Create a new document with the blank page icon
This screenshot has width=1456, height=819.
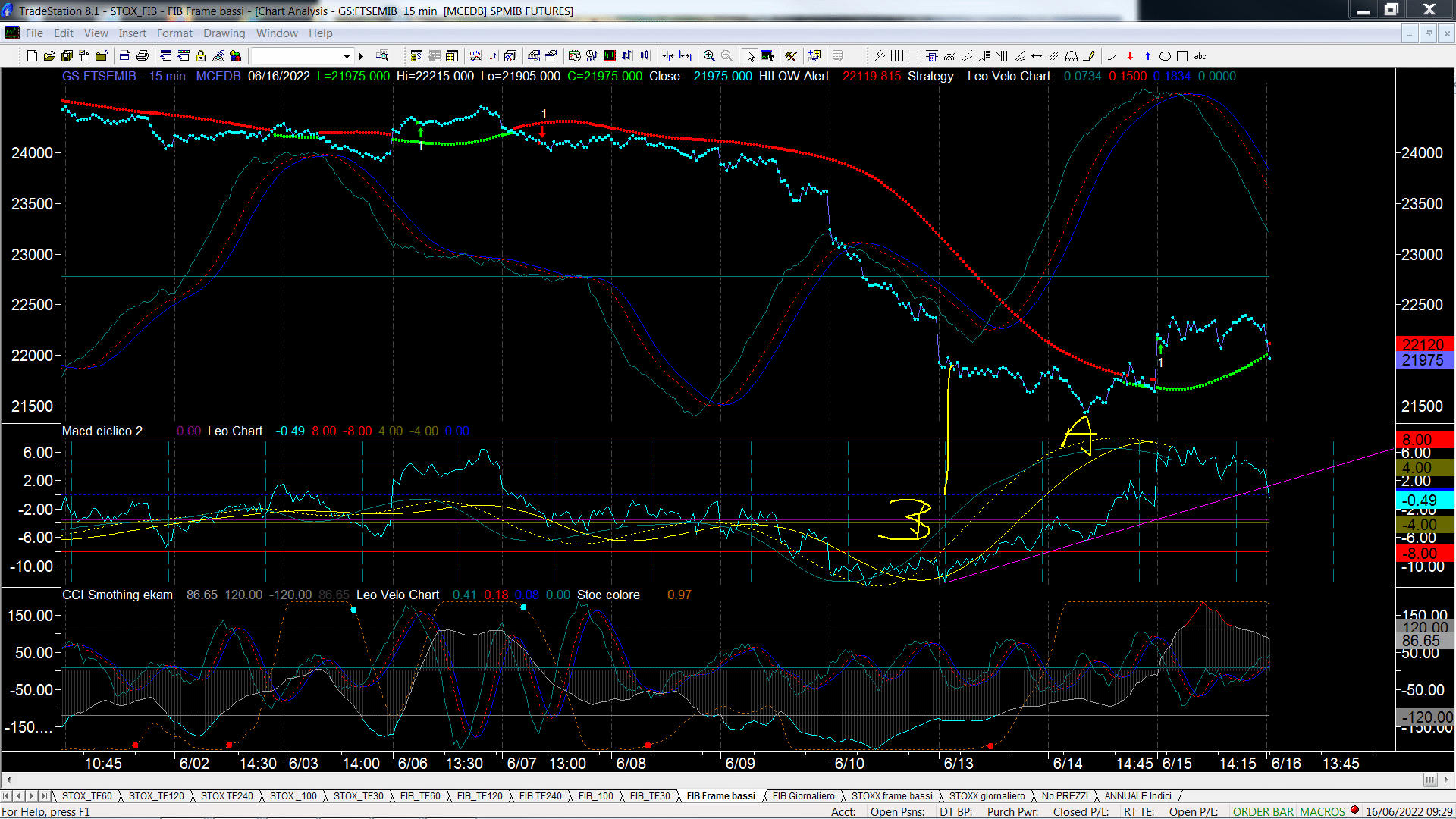(32, 56)
